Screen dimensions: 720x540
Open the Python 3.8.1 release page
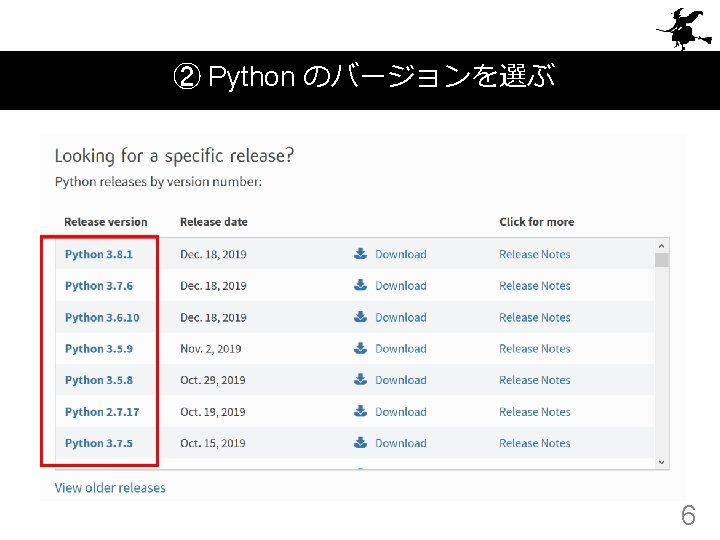coord(98,254)
